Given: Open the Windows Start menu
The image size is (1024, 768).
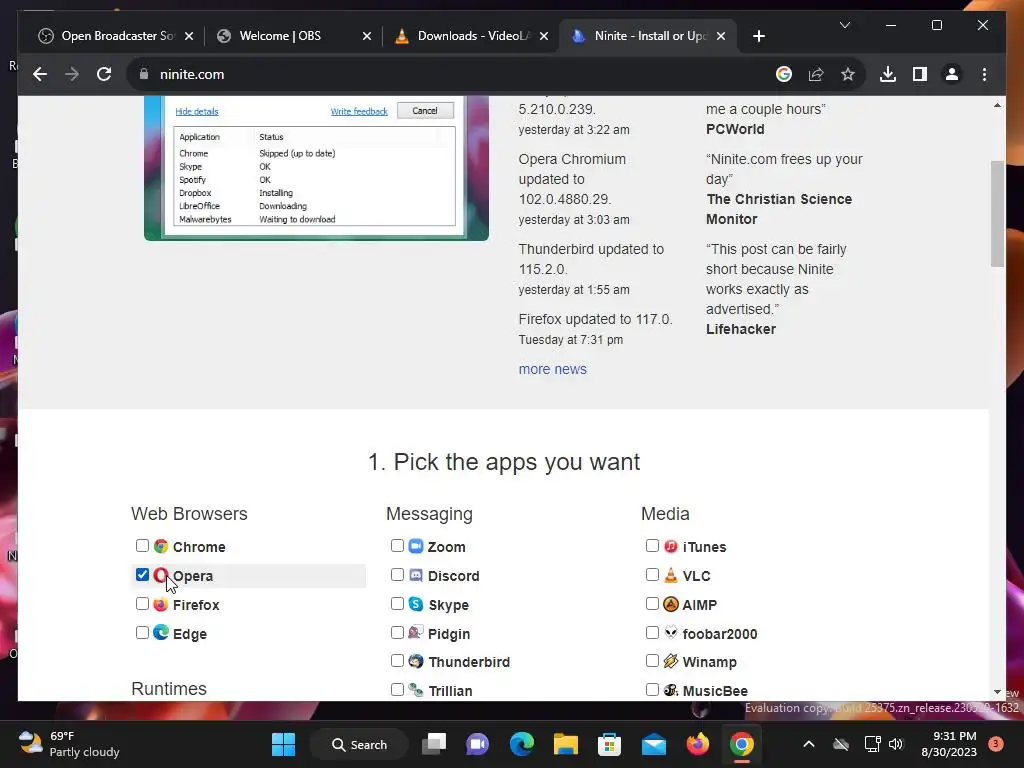Looking at the screenshot, I should 283,744.
